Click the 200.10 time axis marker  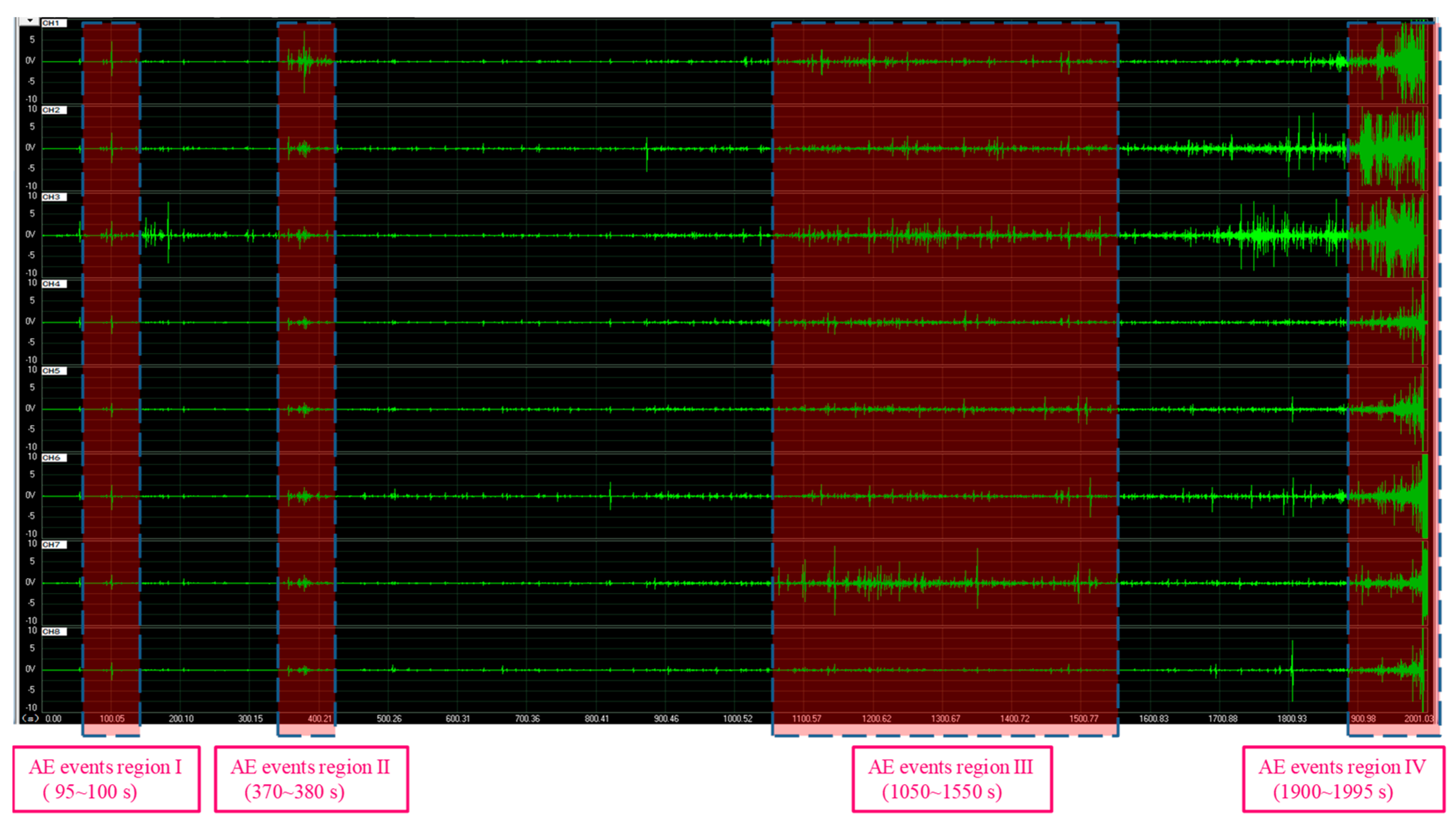(181, 719)
